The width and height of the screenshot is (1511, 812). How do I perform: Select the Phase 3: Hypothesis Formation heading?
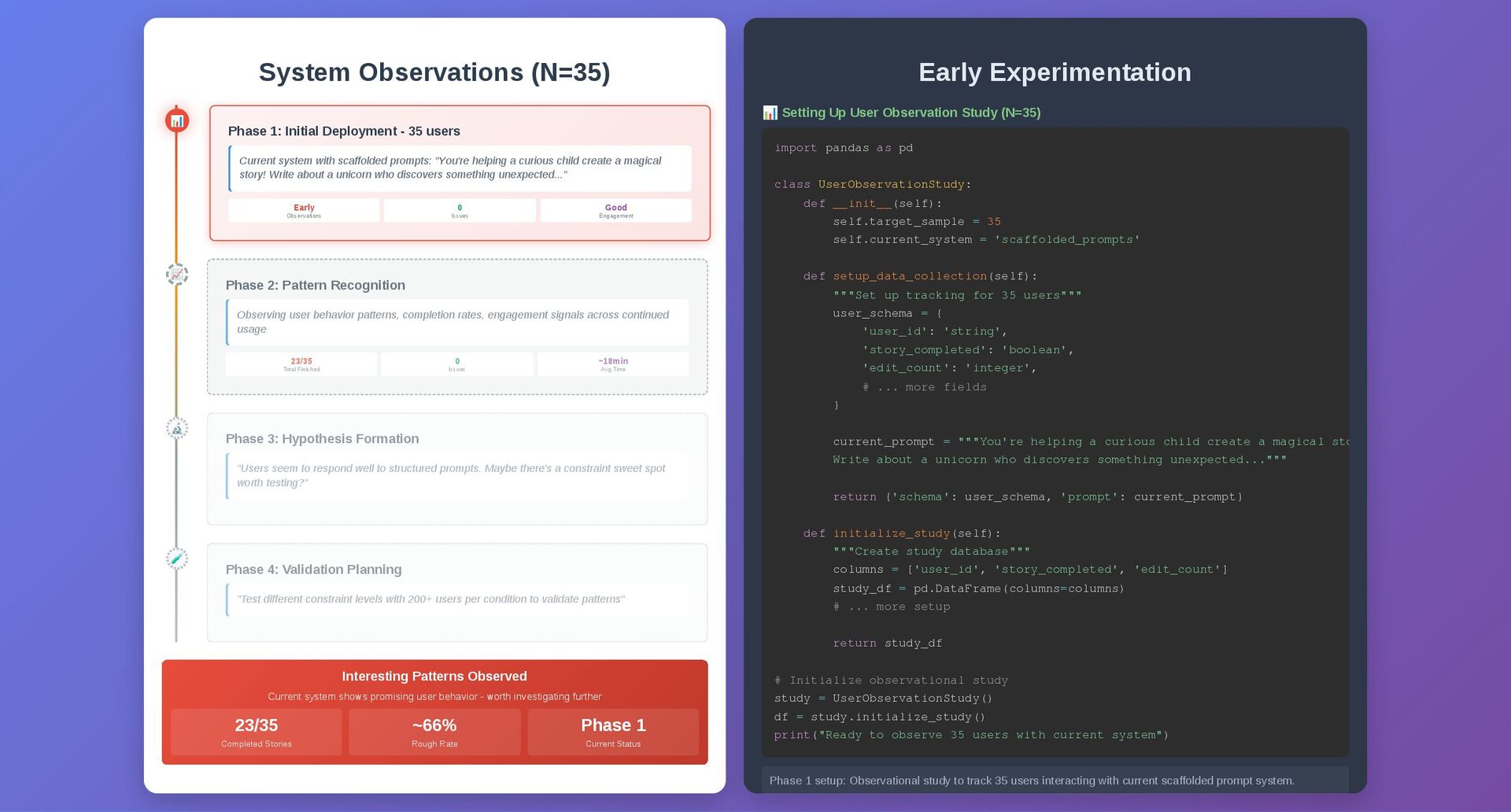pos(322,439)
